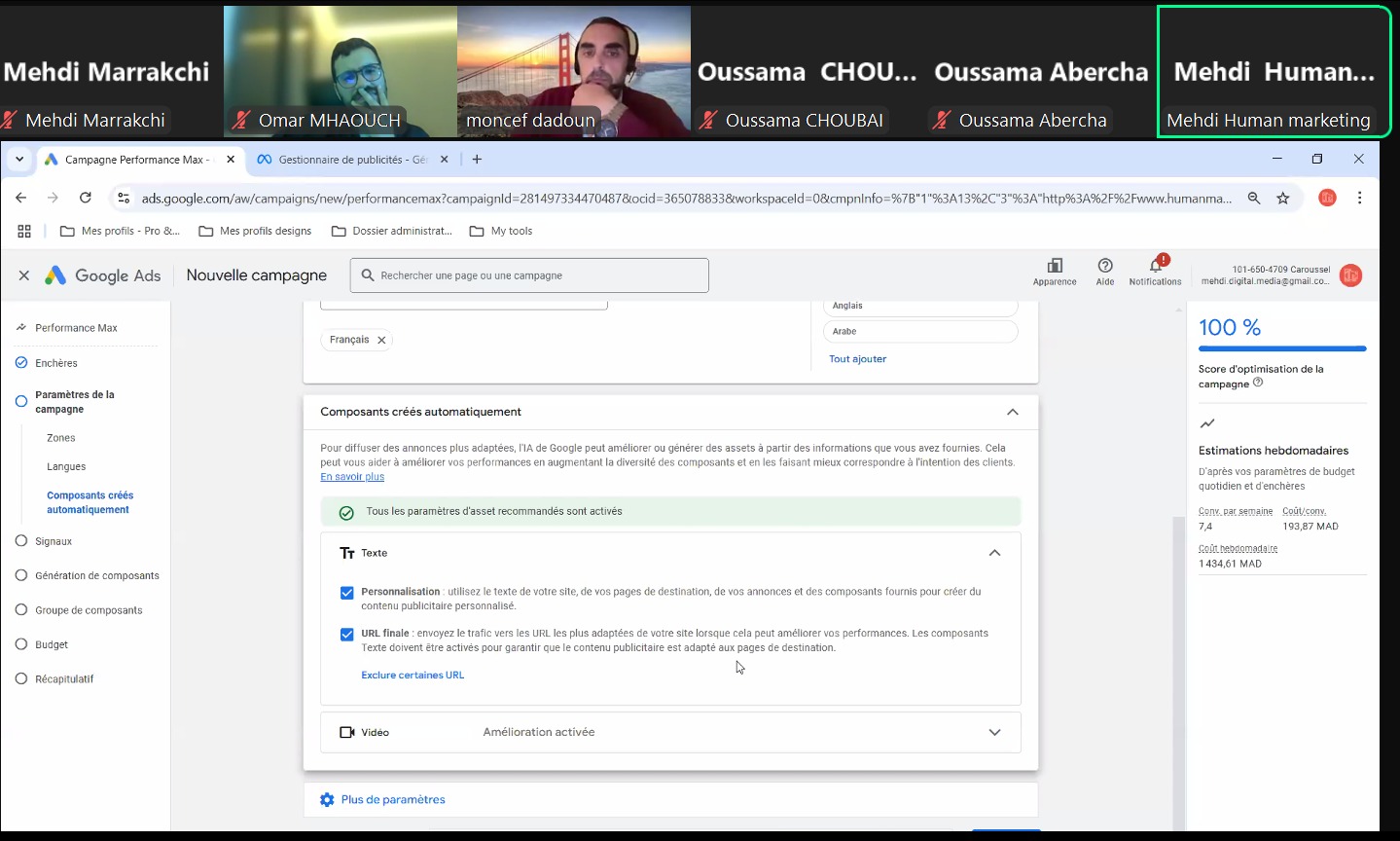Click the Exclure certaines URL link
Screen dimensions: 1400x841
point(413,676)
